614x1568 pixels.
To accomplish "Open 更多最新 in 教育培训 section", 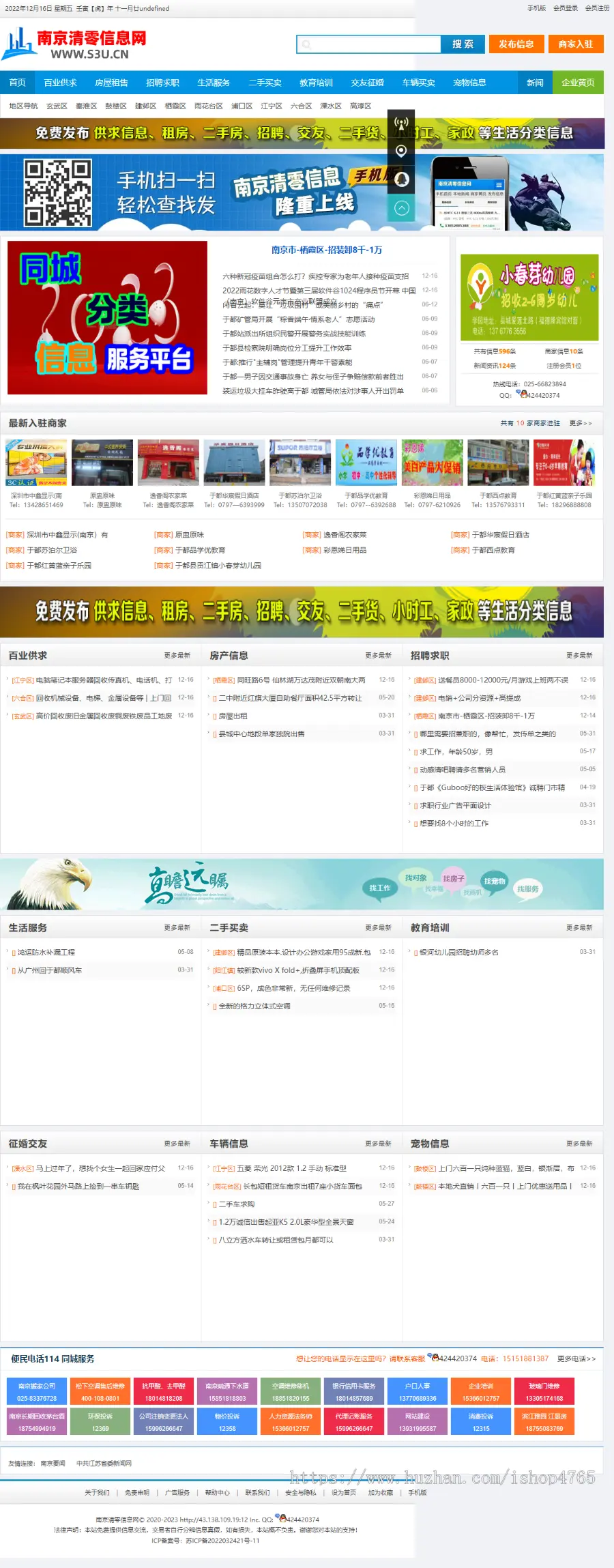I will pyautogui.click(x=580, y=927).
